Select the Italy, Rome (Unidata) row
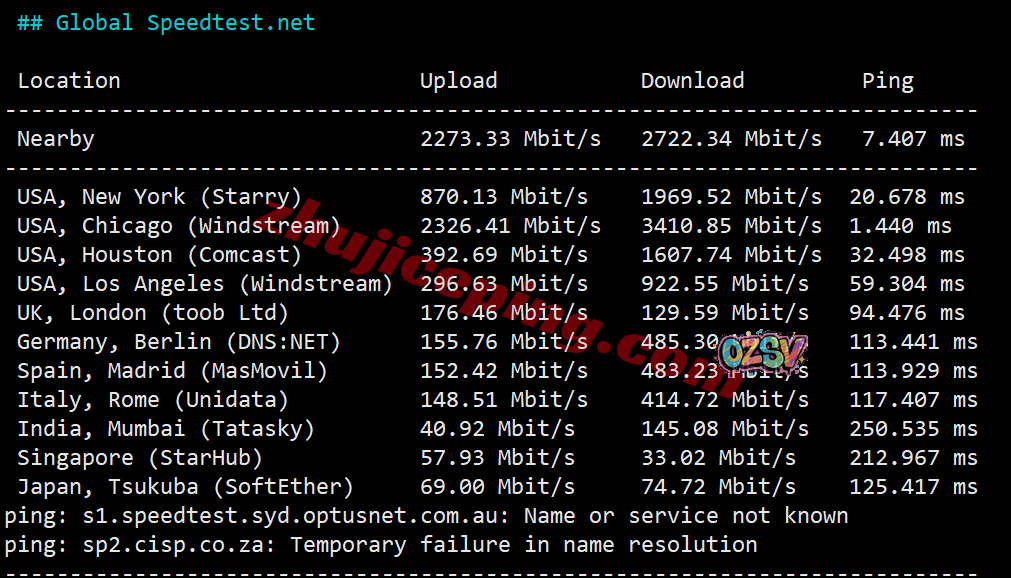 pyautogui.click(x=153, y=400)
